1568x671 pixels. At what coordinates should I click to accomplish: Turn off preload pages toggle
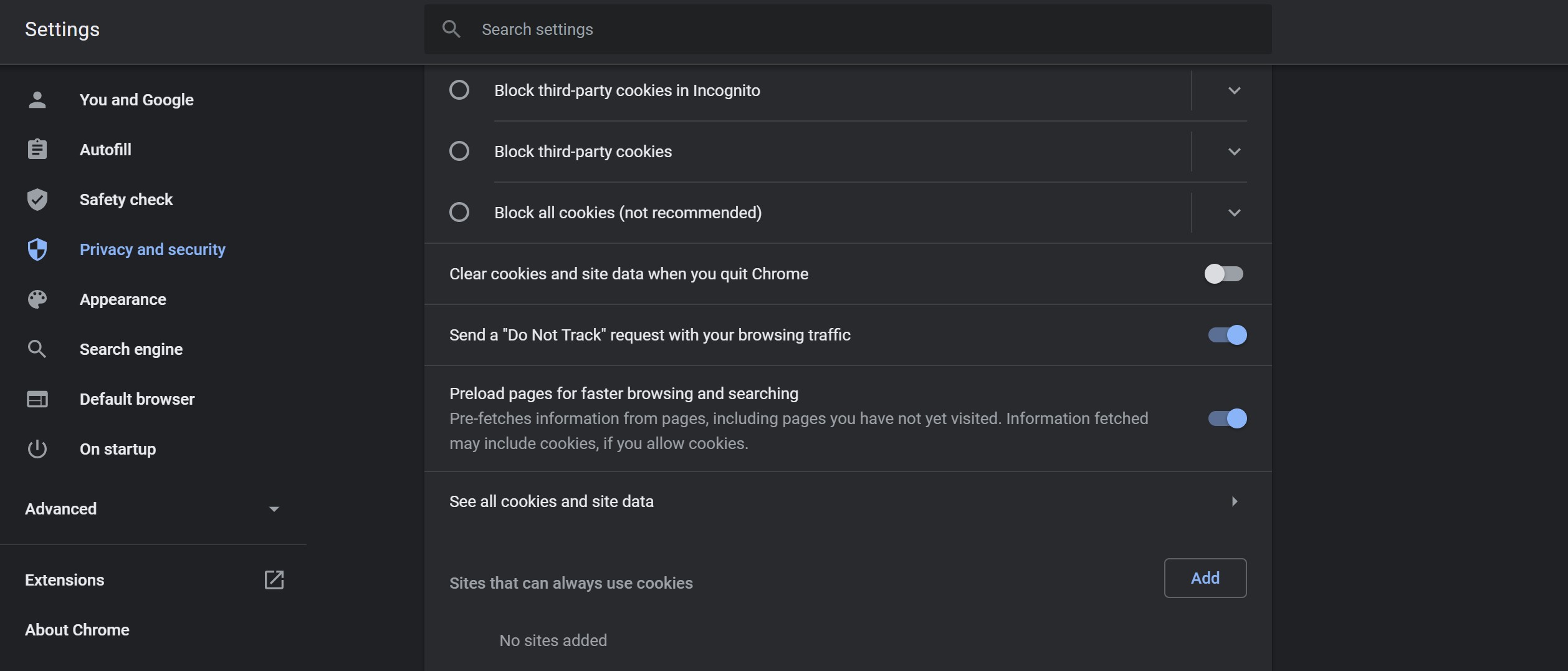[1227, 418]
